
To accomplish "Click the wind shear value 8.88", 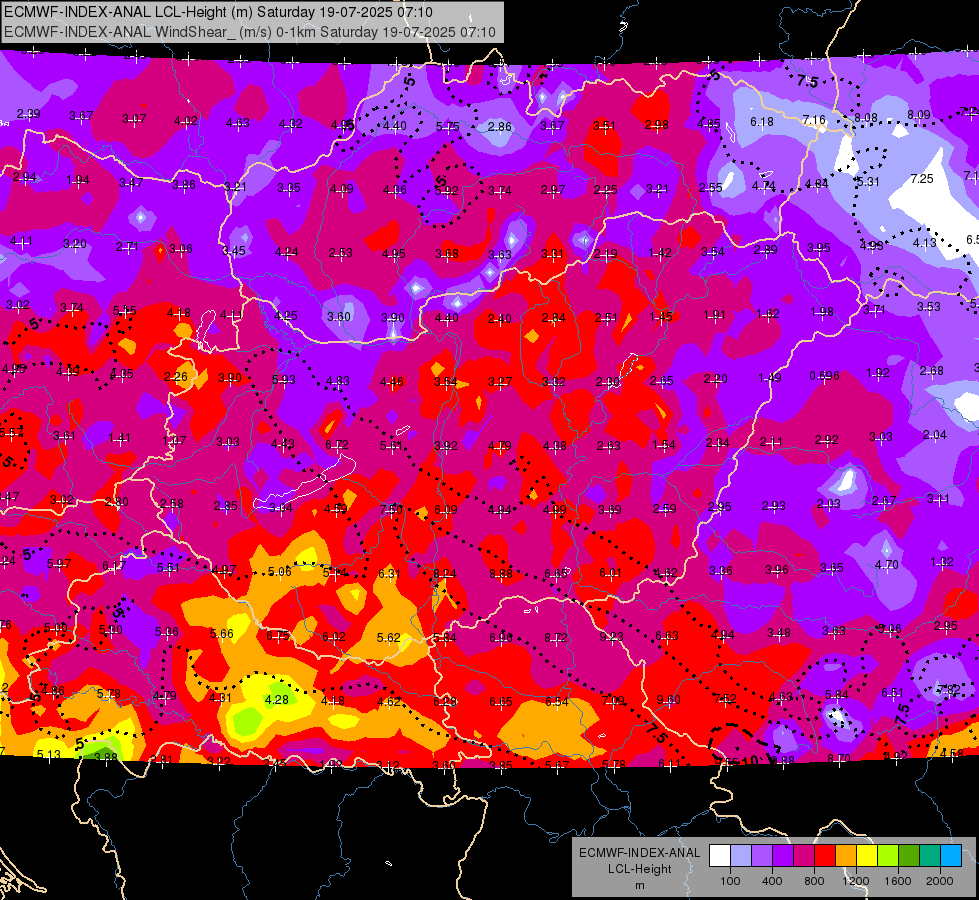I will 501,573.
